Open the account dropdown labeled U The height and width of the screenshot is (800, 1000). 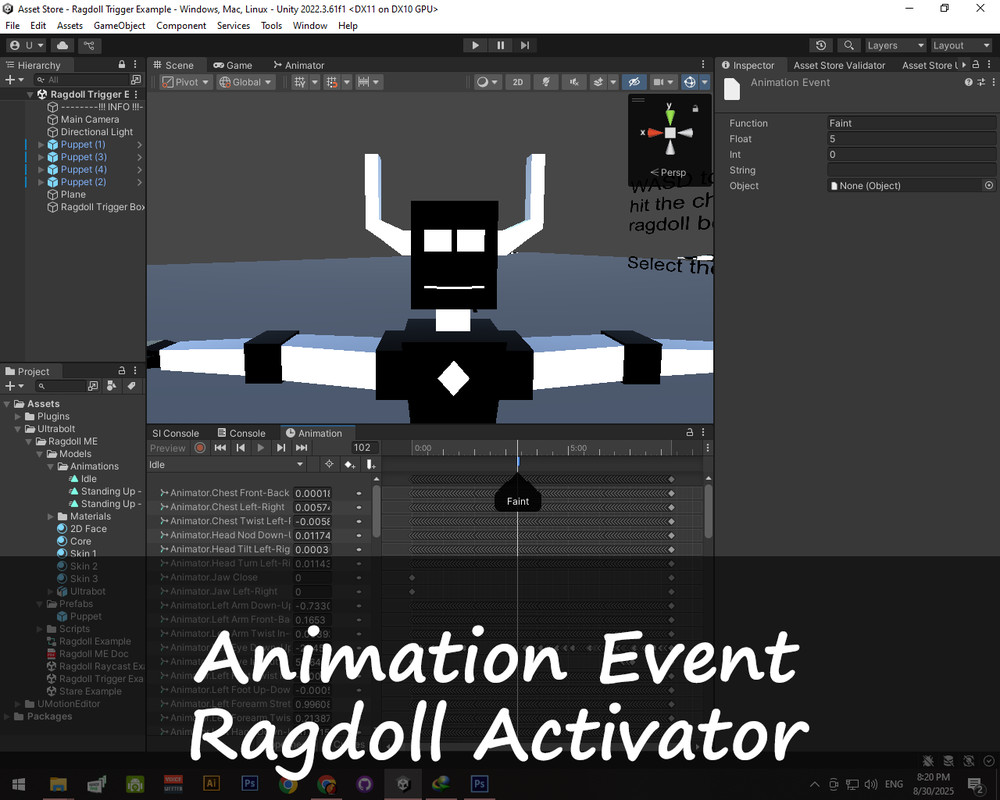click(x=26, y=45)
